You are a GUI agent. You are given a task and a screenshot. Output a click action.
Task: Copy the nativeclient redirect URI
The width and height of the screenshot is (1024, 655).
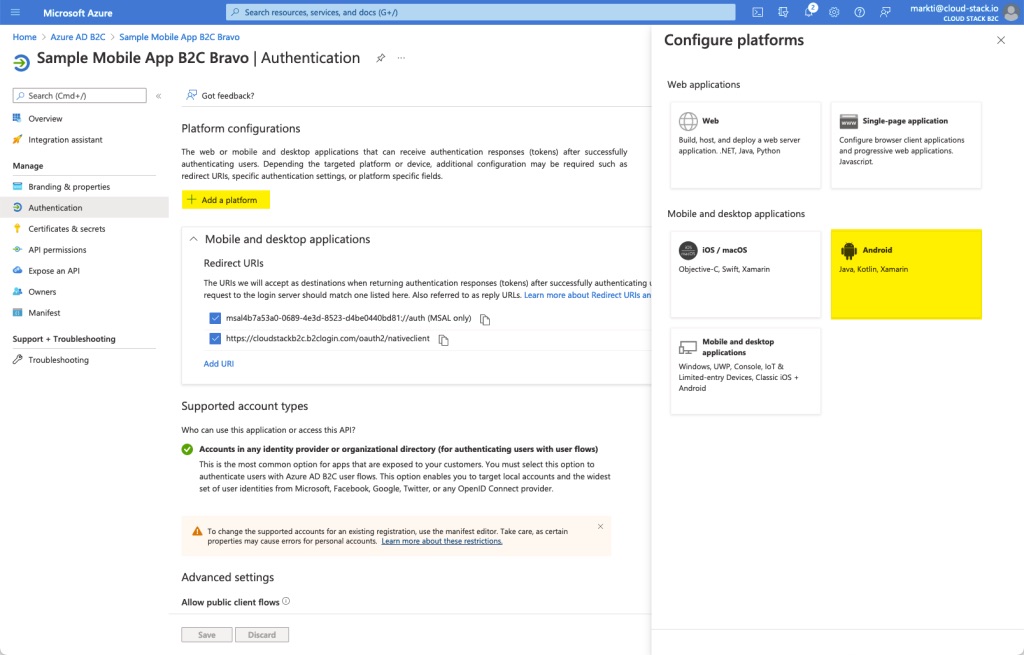(x=443, y=340)
